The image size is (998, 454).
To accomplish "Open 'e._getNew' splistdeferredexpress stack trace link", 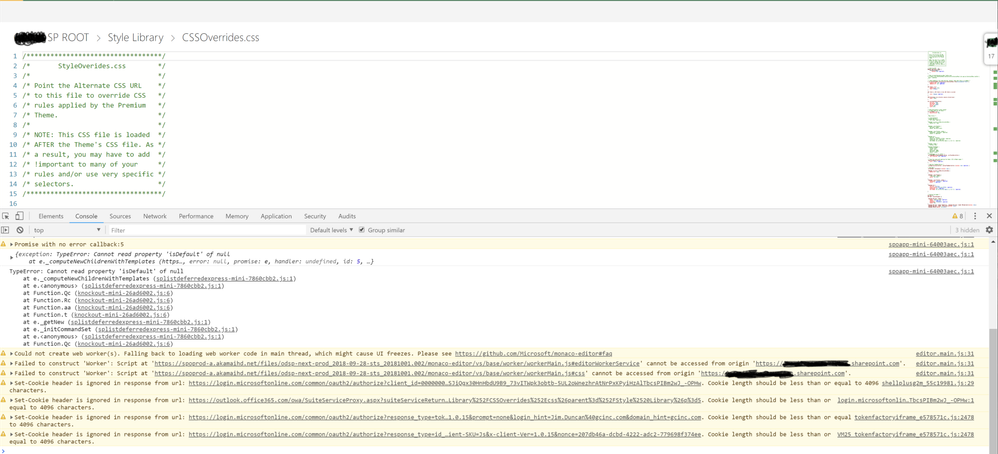I will (140, 322).
